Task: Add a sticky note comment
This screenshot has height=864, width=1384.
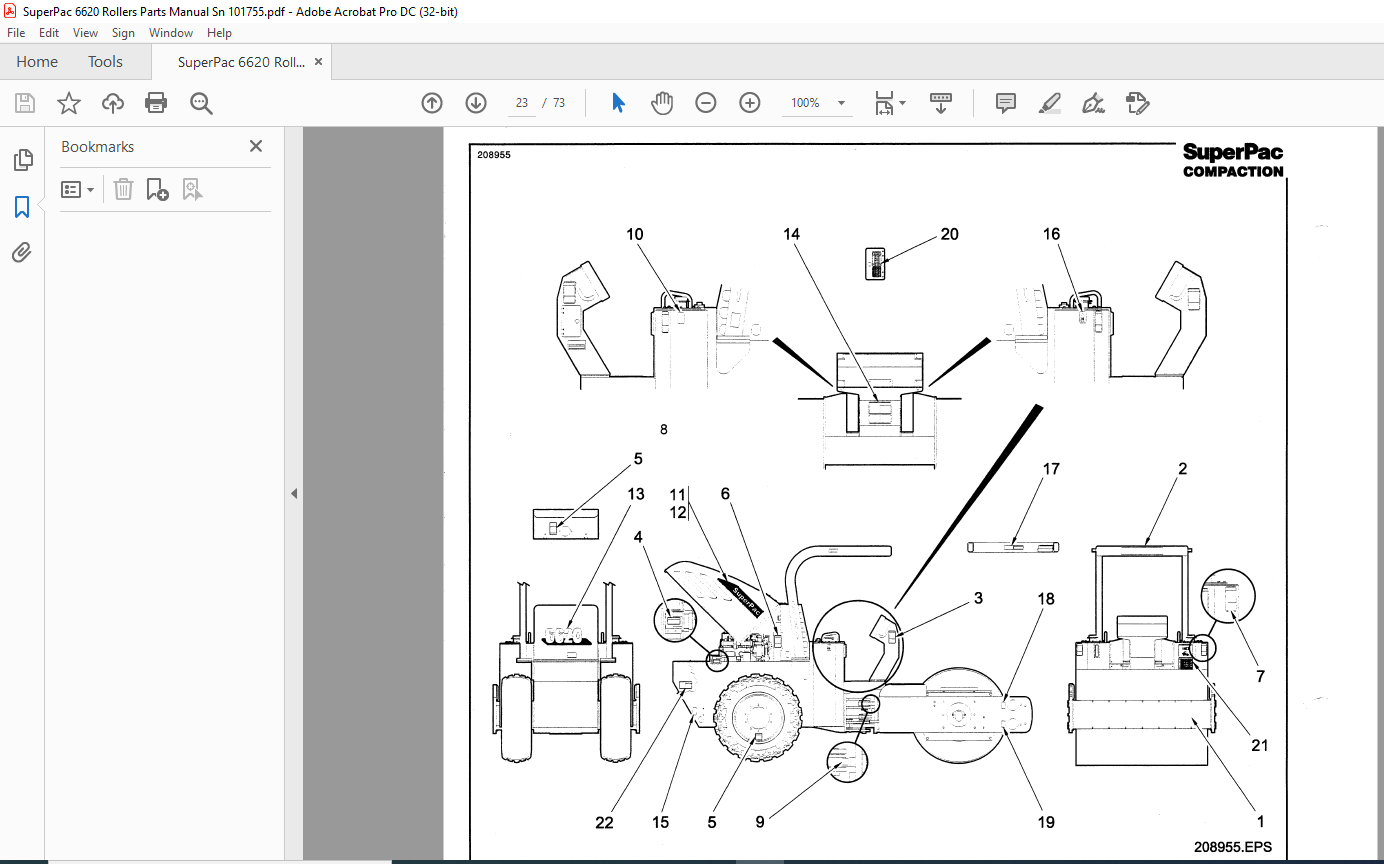Action: (1006, 103)
